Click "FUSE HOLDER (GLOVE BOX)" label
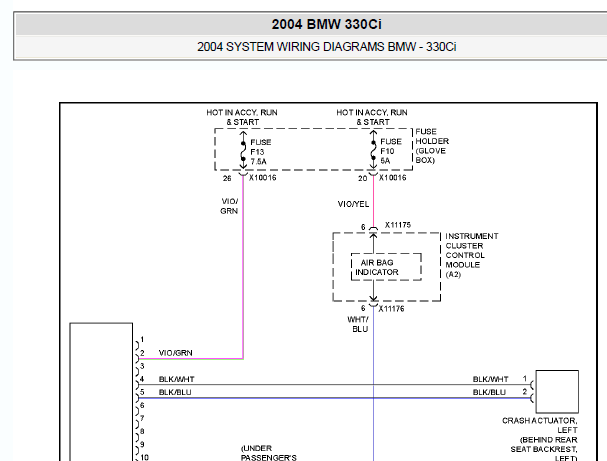 pyautogui.click(x=432, y=146)
